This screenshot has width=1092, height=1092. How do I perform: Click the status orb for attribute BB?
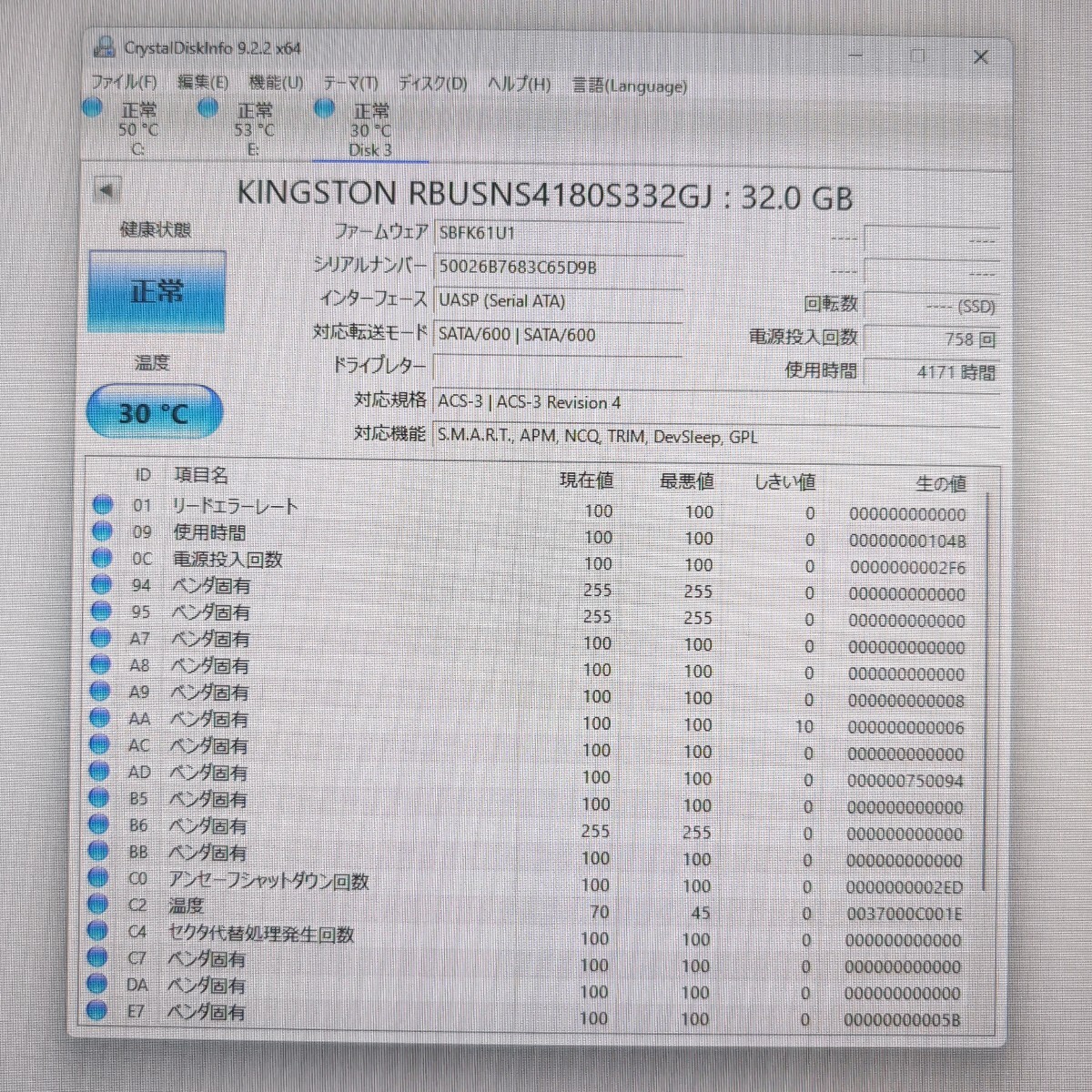pyautogui.click(x=98, y=852)
